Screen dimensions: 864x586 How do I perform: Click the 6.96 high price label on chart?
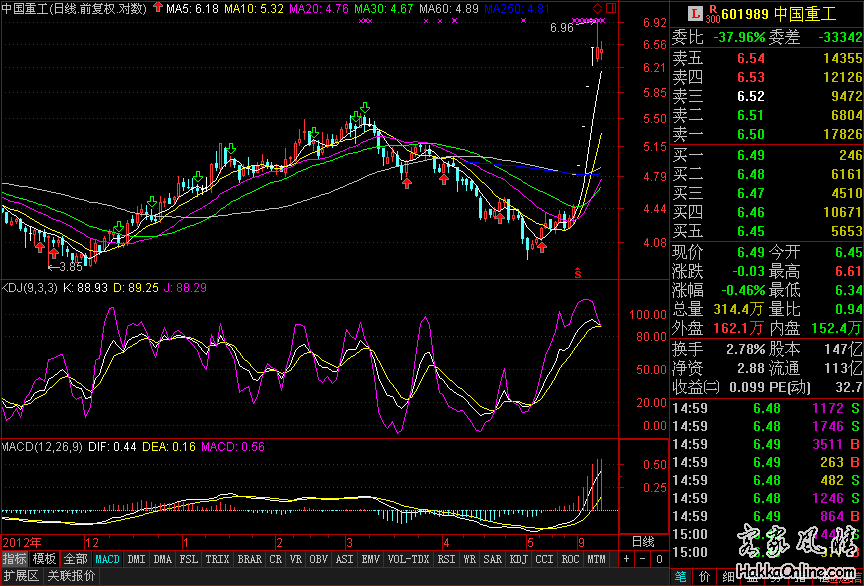pos(561,28)
